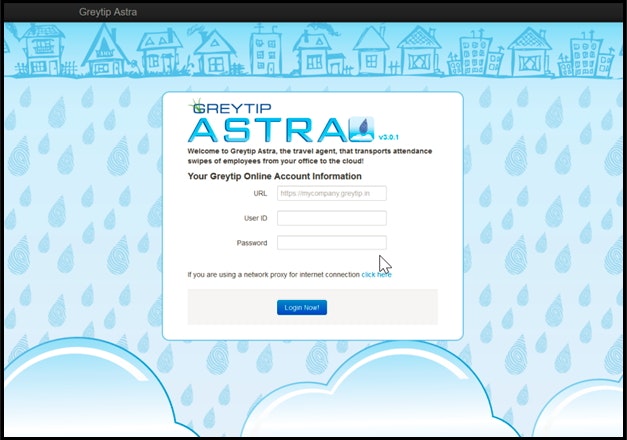This screenshot has width=627, height=440.
Task: Click the 'Welcome to Greytip Astra' description text
Action: pos(310,156)
